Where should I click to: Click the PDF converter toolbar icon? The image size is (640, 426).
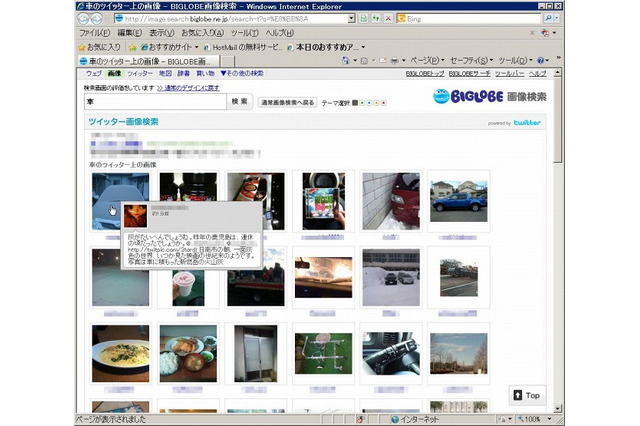click(x=544, y=33)
